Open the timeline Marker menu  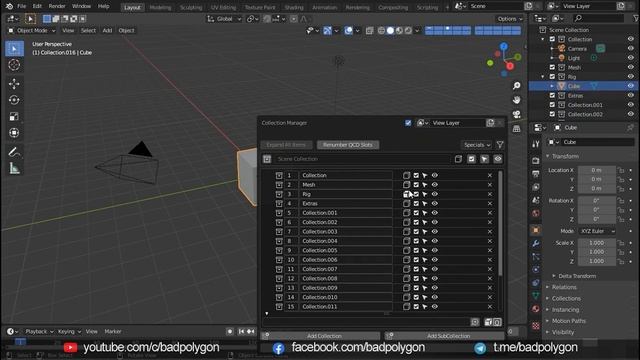[x=113, y=331]
